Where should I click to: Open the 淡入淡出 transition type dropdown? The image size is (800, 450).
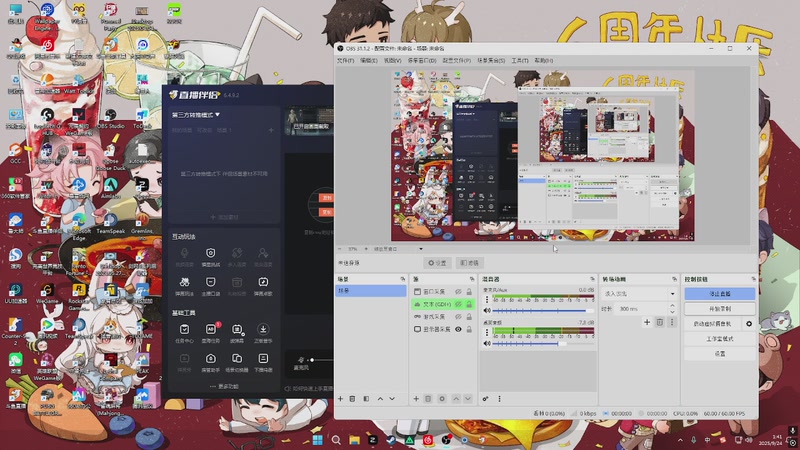pyautogui.click(x=640, y=294)
